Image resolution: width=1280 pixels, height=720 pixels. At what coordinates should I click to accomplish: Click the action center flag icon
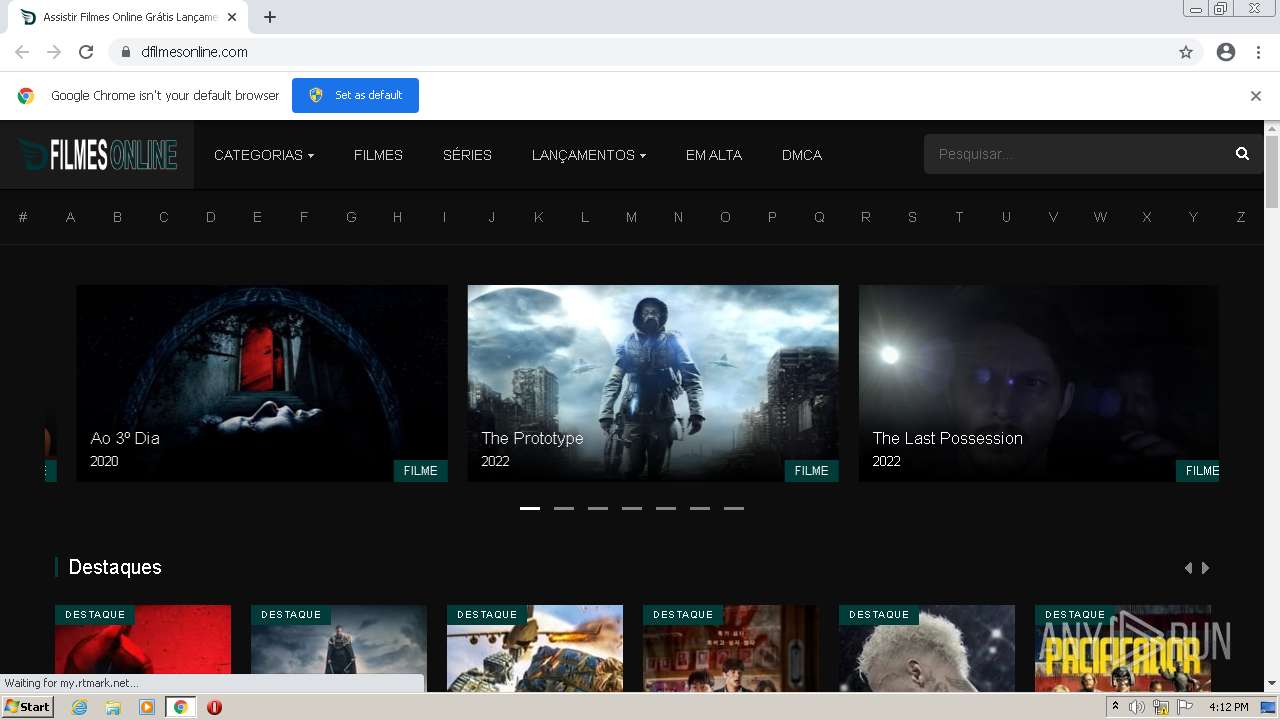tap(1185, 707)
